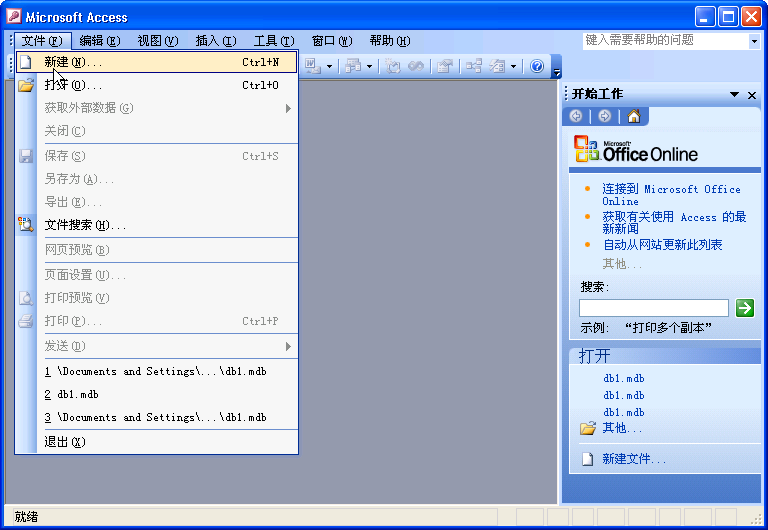This screenshot has width=768, height=530.
Task: Open the New Object dropdown arrow
Action: click(x=513, y=66)
